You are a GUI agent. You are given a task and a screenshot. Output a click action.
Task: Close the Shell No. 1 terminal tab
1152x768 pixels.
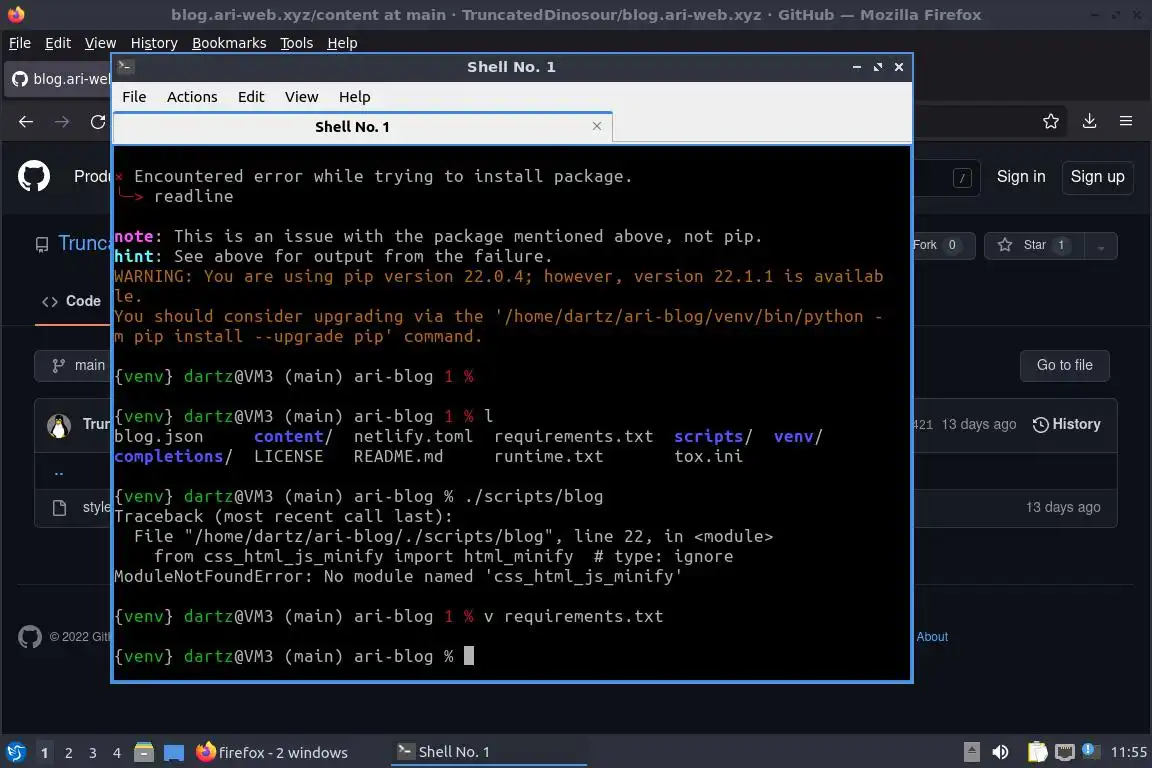[x=597, y=126]
